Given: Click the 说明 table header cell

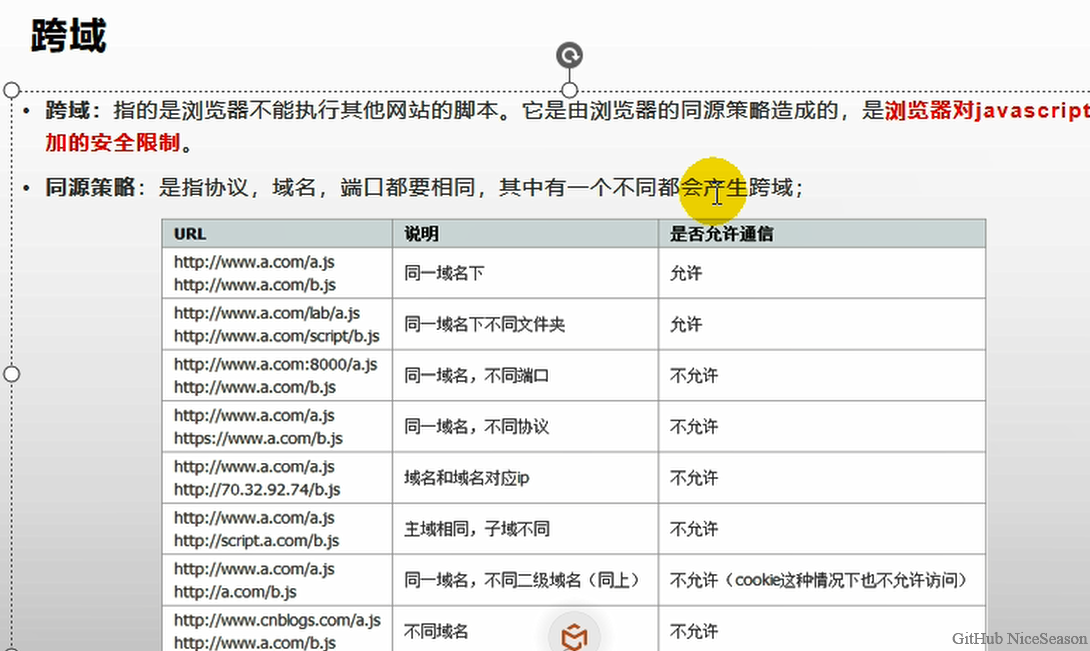Looking at the screenshot, I should (x=421, y=234).
